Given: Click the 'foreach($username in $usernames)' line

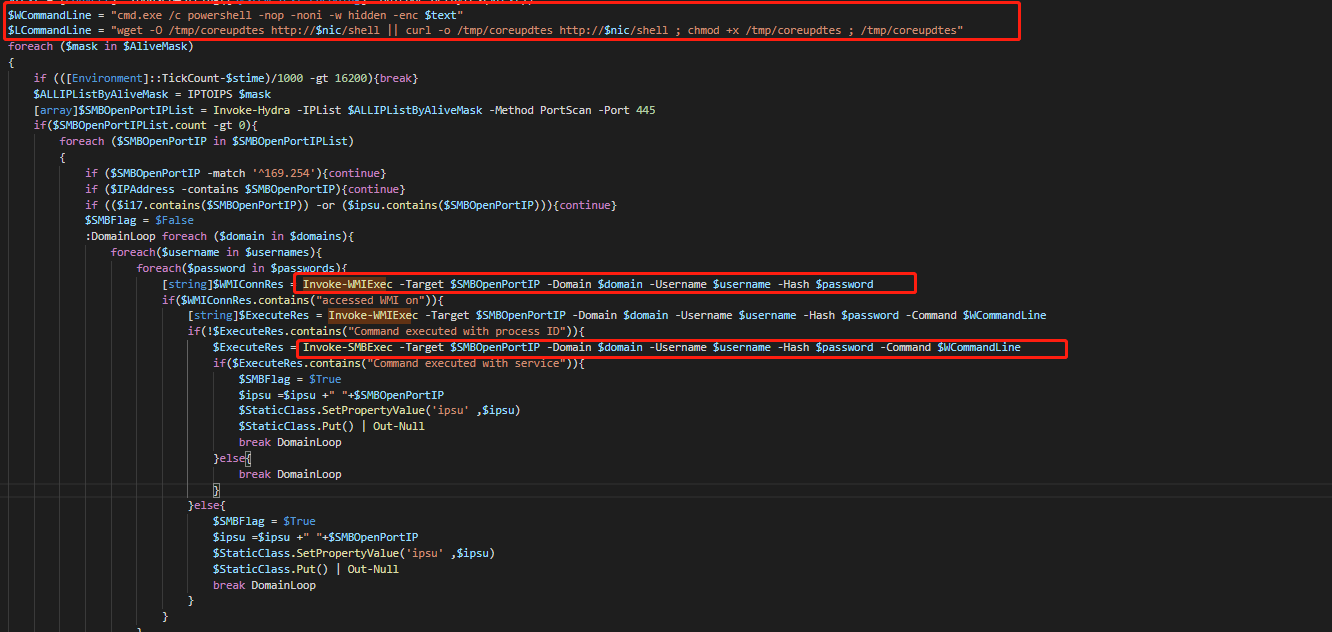Looking at the screenshot, I should coord(216,252).
